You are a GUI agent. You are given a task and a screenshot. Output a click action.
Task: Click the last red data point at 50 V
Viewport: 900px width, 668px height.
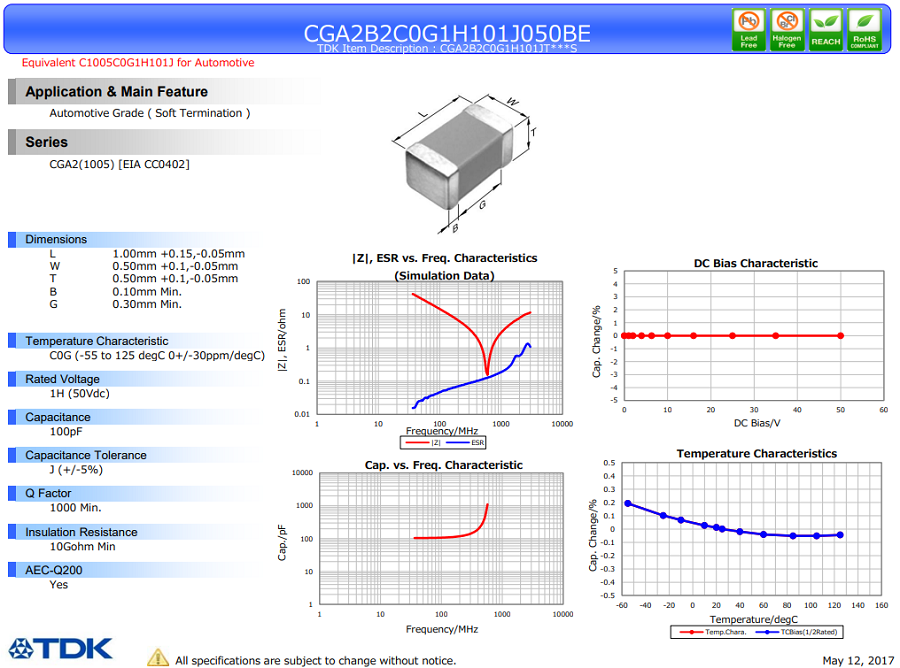point(840,336)
